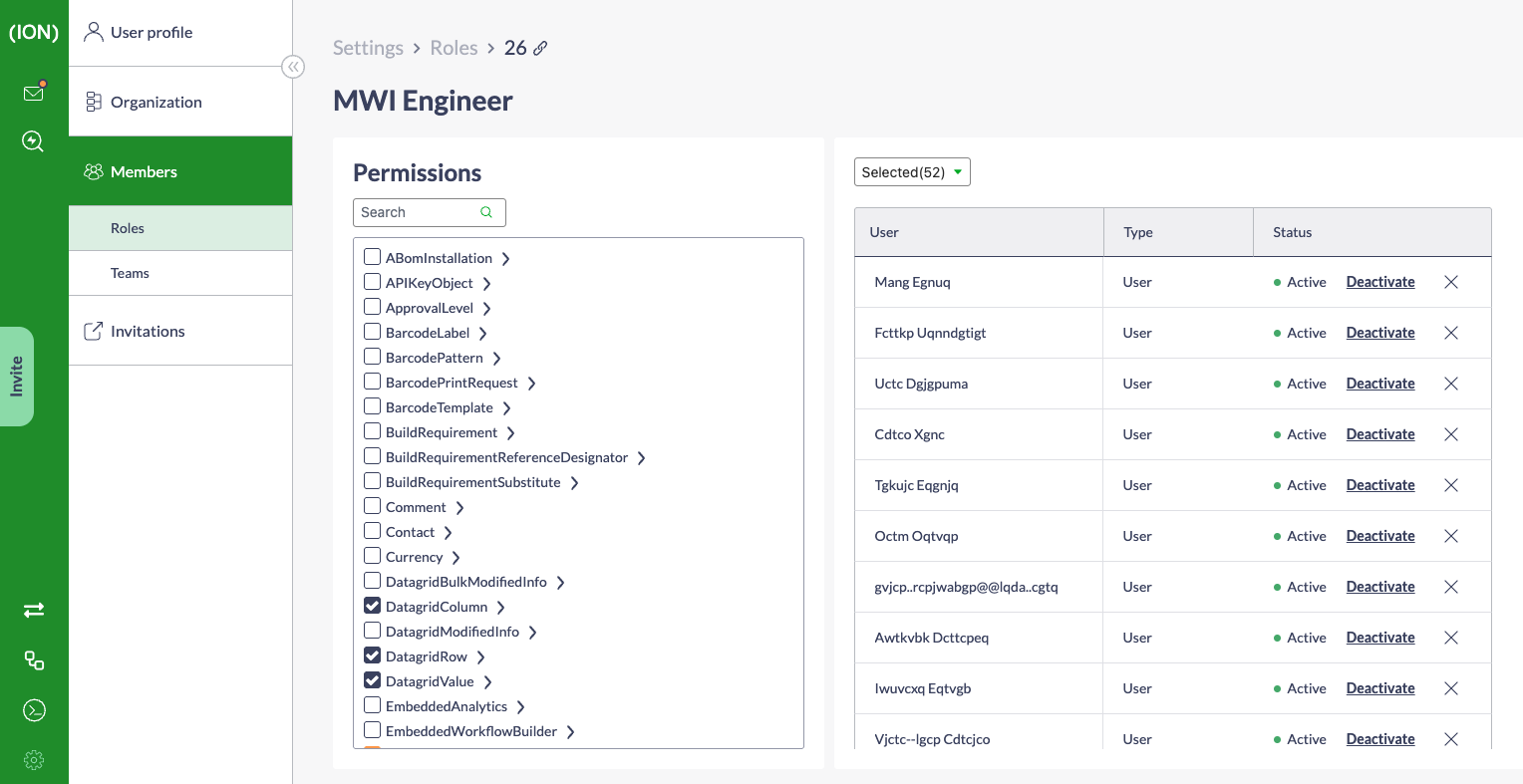Click the connected nodes icon in sidebar
This screenshot has height=784, width=1523.
point(34,659)
